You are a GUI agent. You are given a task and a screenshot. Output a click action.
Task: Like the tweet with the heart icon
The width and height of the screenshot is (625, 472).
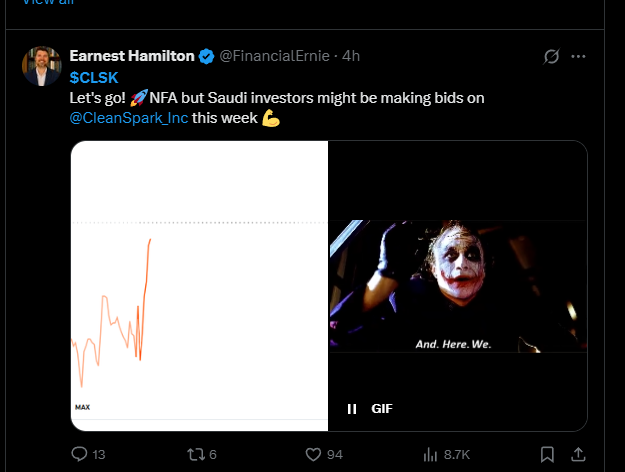pos(313,454)
